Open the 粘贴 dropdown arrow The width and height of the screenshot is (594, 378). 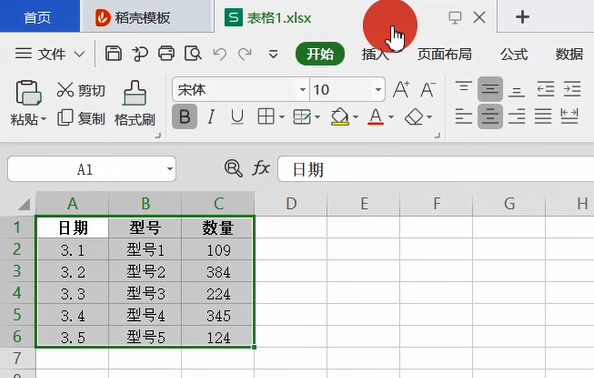click(x=44, y=119)
